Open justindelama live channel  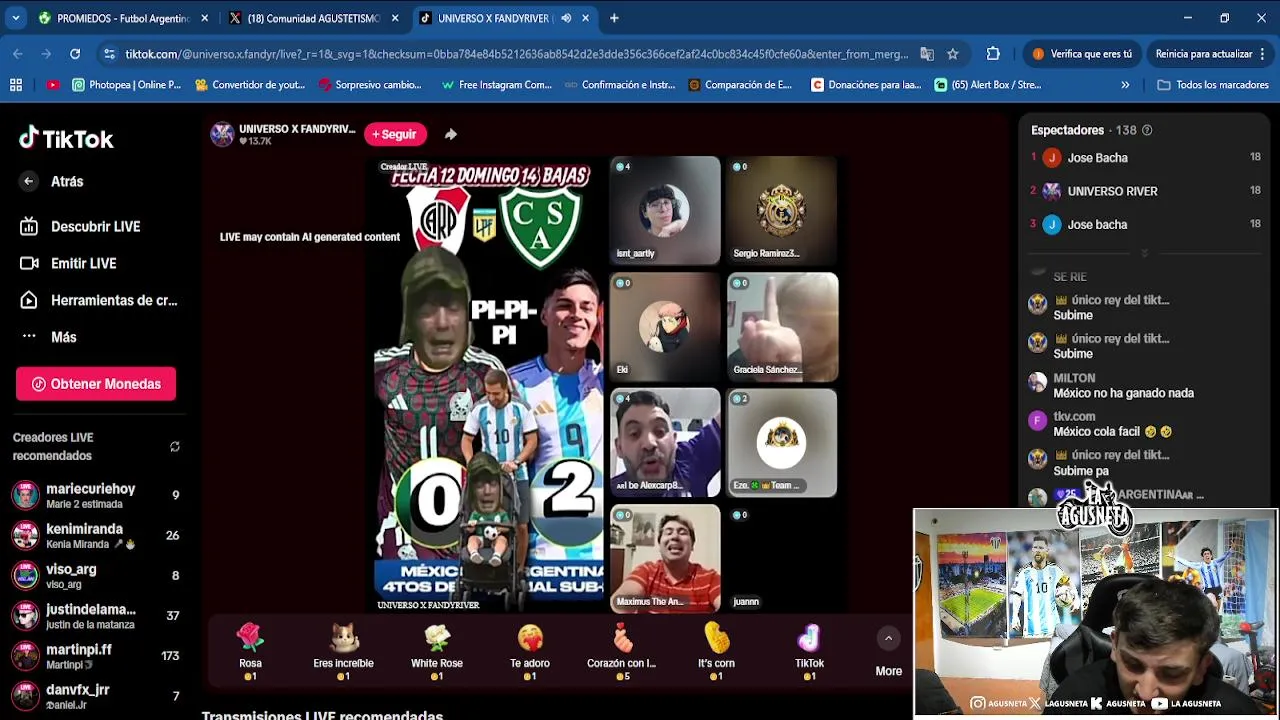click(96, 616)
